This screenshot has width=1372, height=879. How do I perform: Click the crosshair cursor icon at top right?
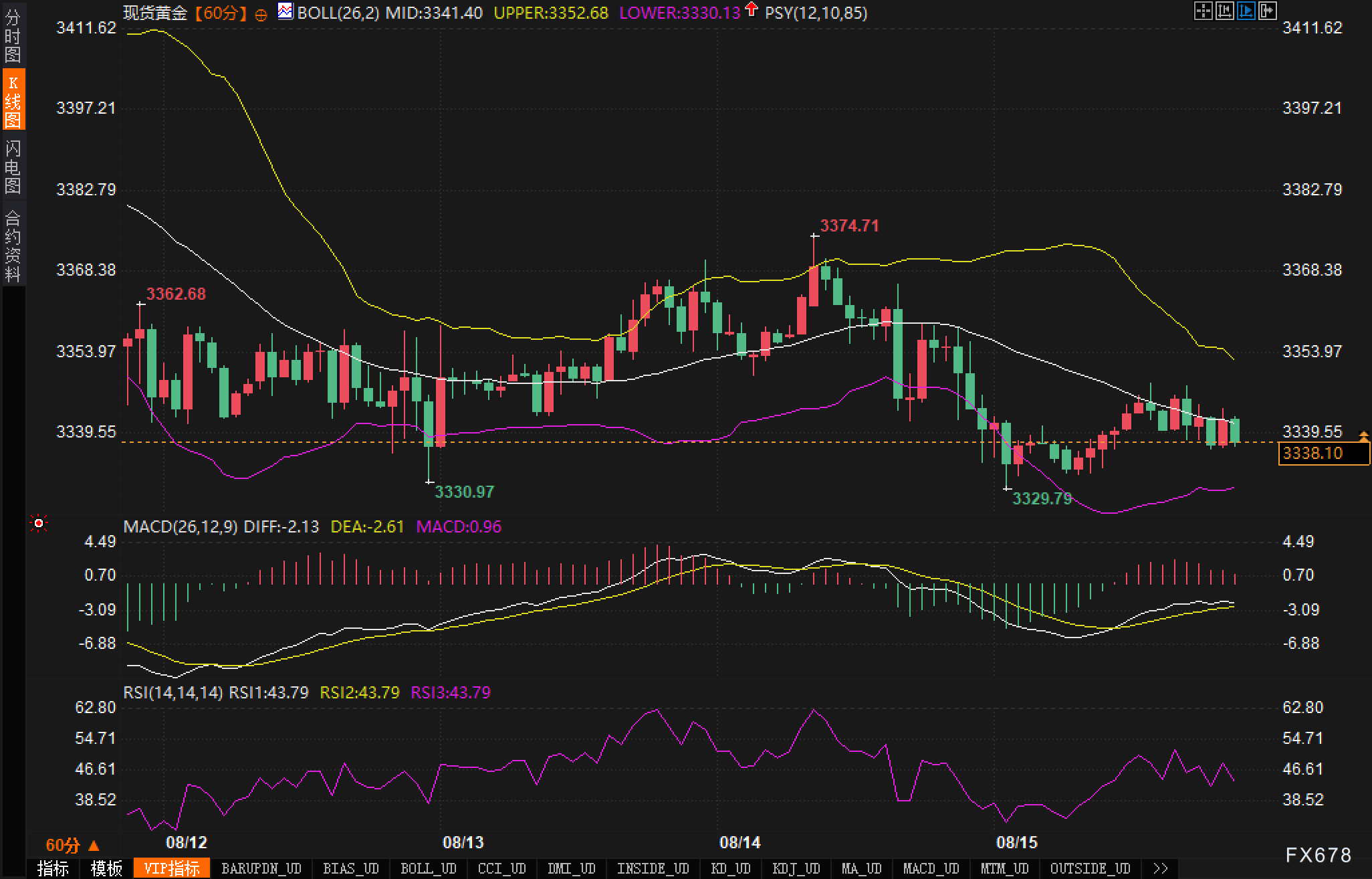click(x=1203, y=11)
